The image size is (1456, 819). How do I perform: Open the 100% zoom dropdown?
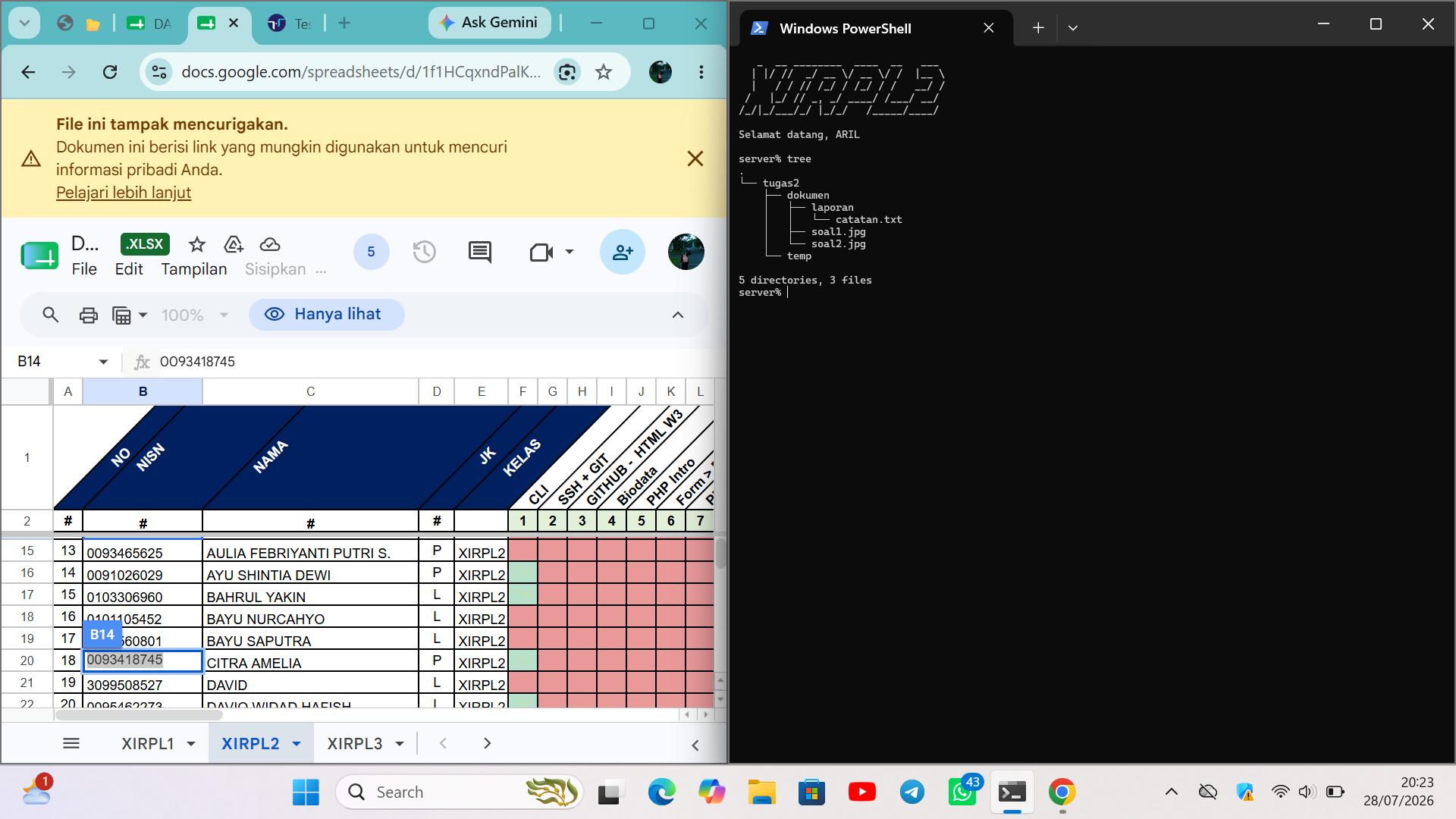tap(195, 315)
